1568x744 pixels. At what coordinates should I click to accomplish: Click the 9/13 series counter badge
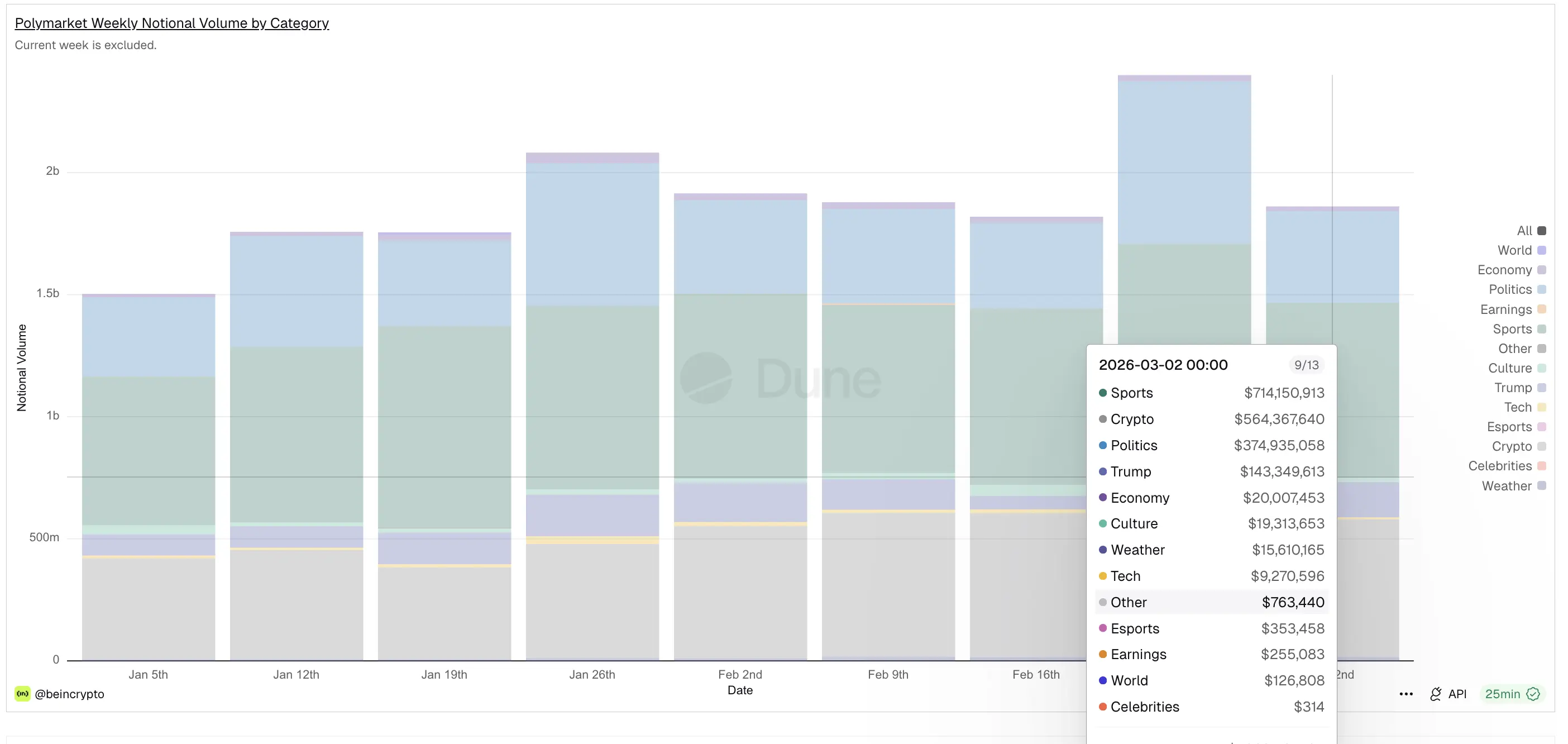click(x=1306, y=365)
